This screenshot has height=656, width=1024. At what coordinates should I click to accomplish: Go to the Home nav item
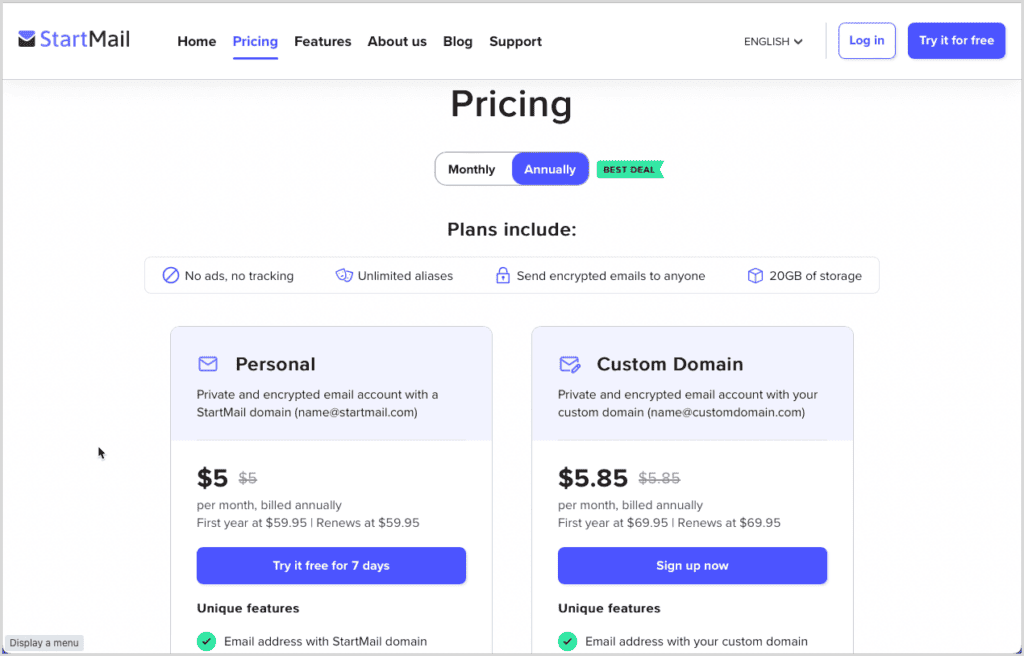point(197,41)
